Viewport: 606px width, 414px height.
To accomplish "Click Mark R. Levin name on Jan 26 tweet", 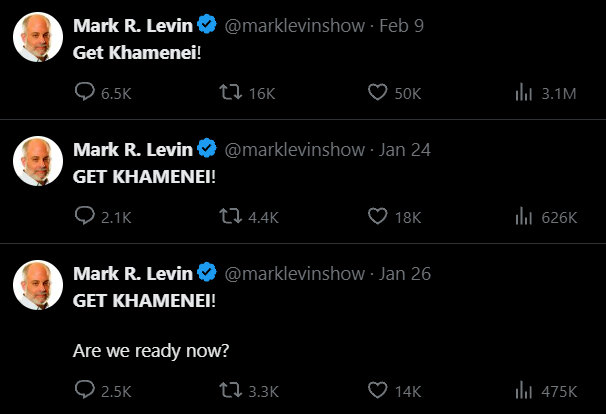I will pos(133,273).
